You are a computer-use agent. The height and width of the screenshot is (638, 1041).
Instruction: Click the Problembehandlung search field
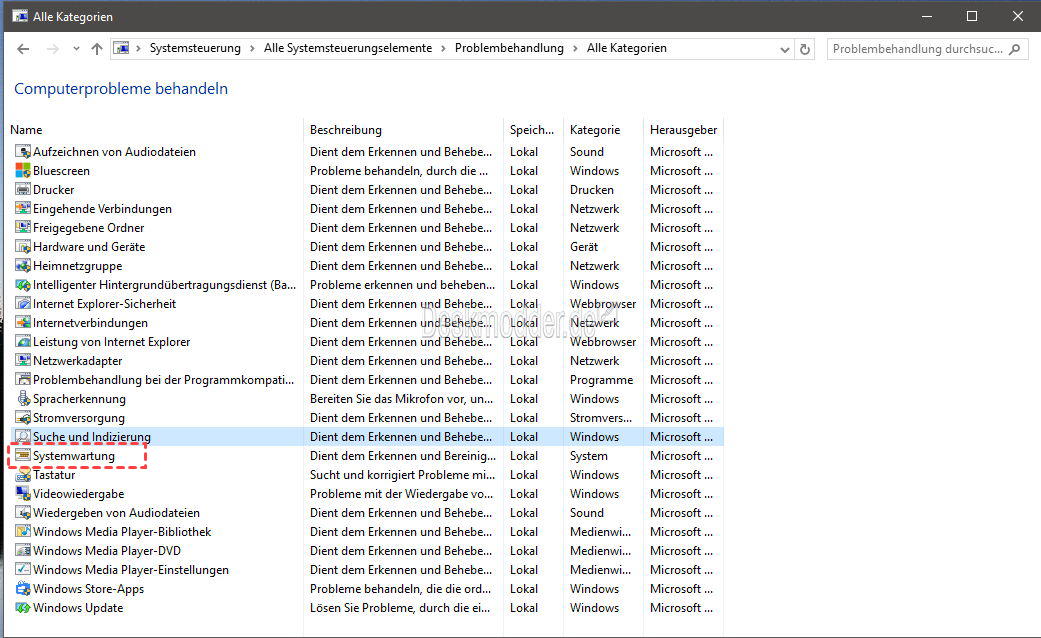coord(918,49)
